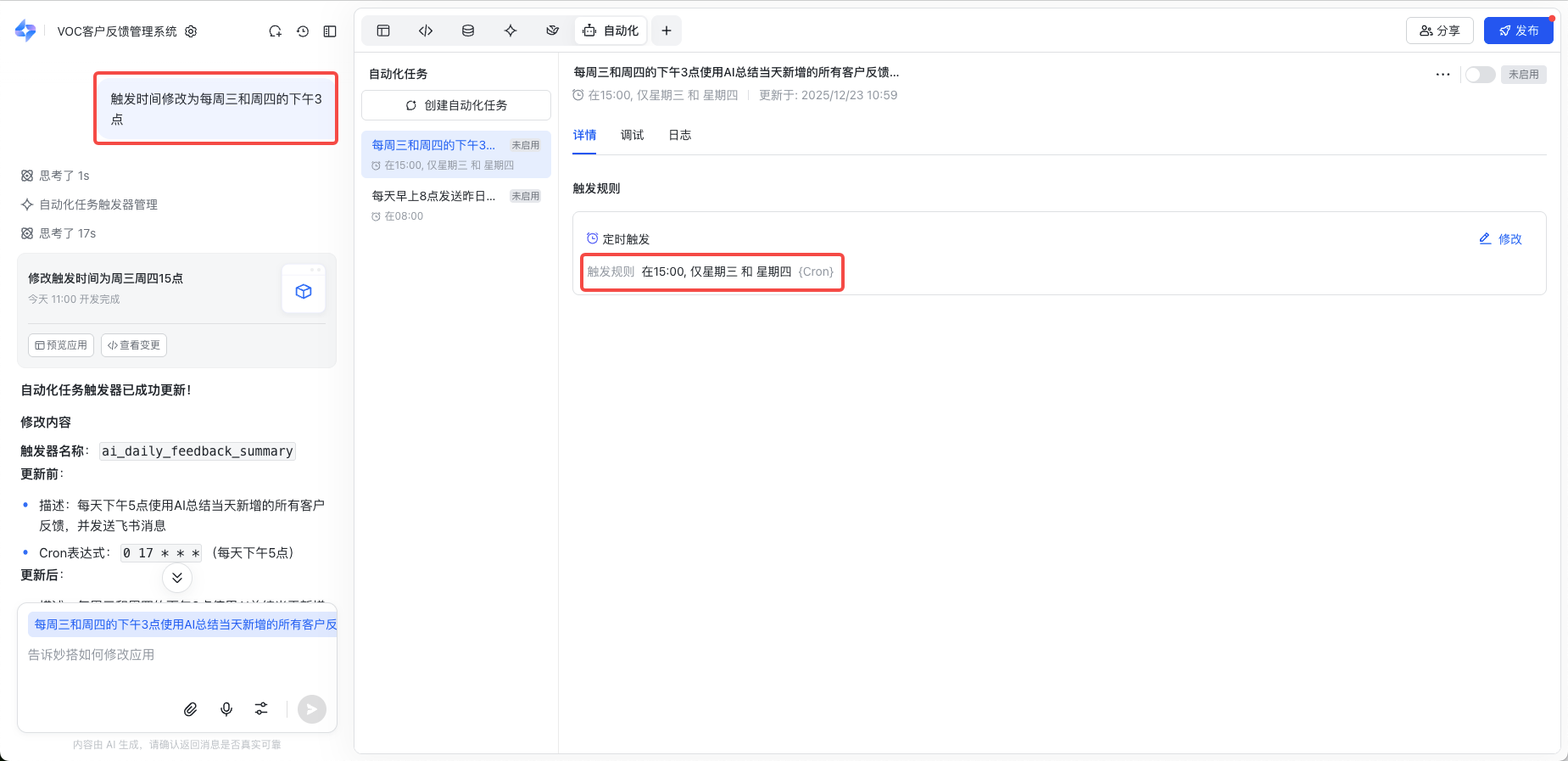Screen dimensions: 1568x761
Task: Open the chat settings sliders icon
Action: coord(261,709)
